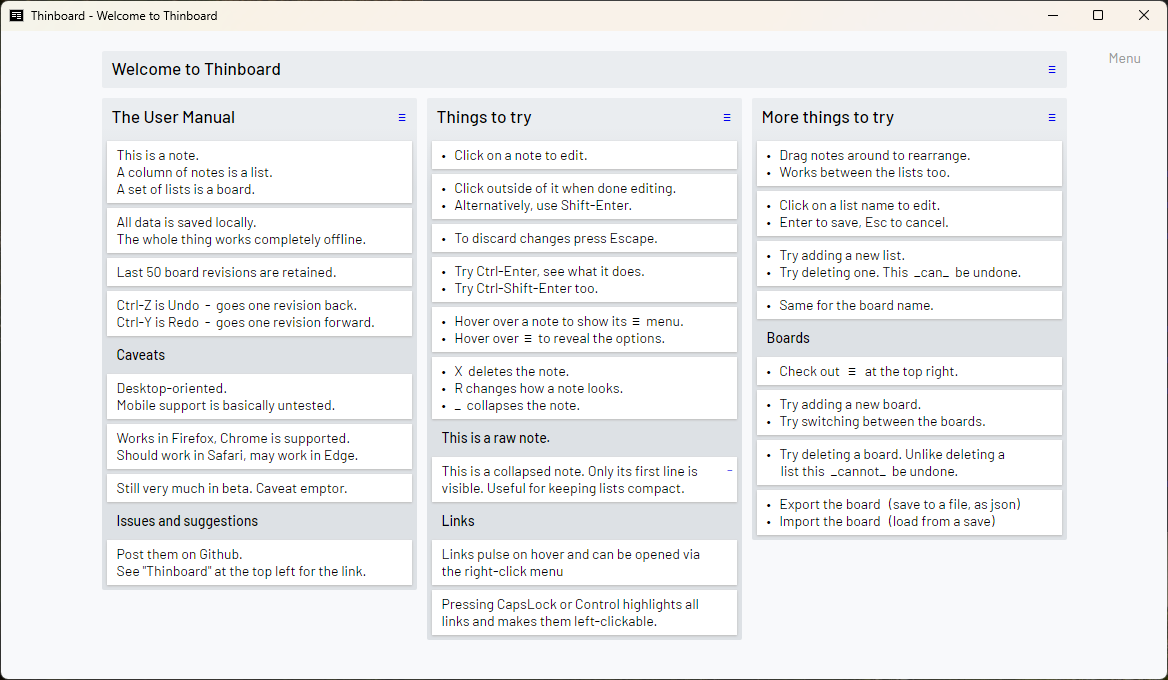Viewport: 1168px width, 680px height.
Task: Open Things to try list menu icon
Action: [726, 118]
